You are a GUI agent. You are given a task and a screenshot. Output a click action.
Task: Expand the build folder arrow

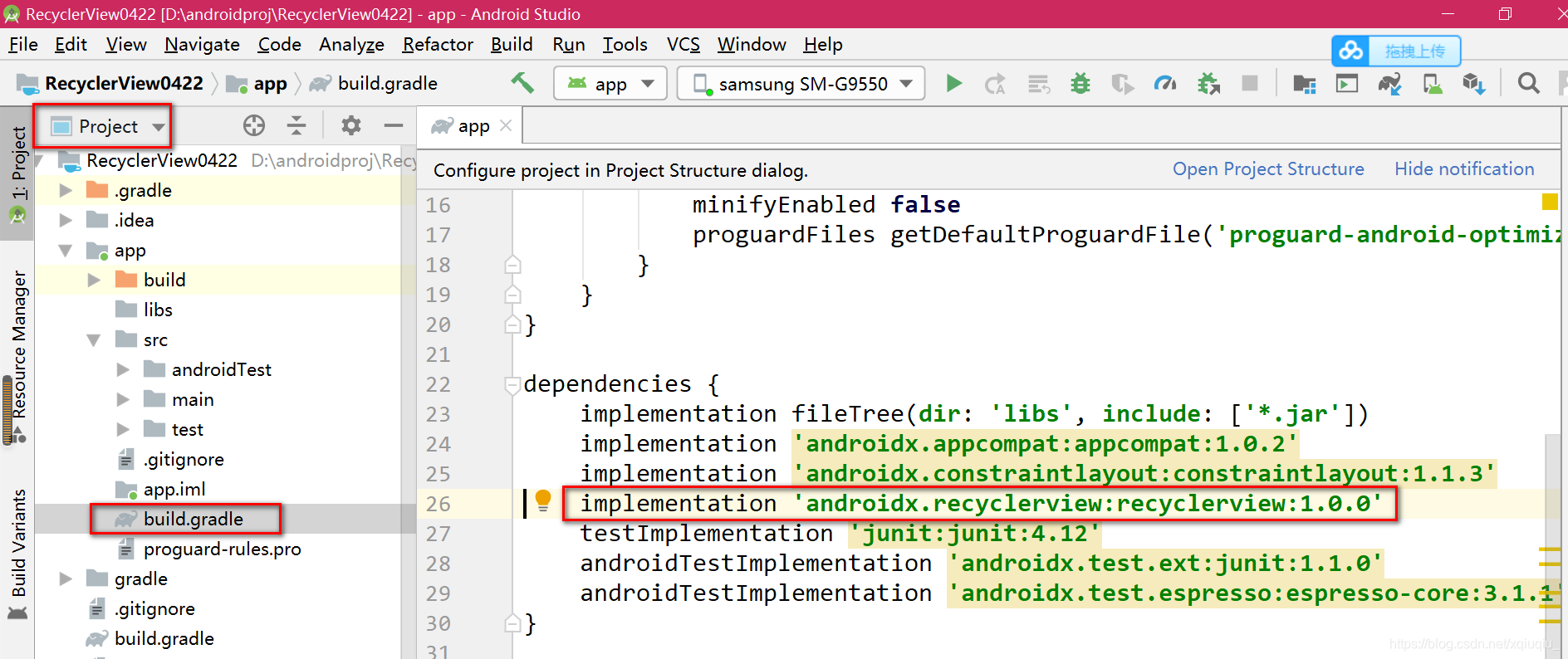tap(94, 280)
